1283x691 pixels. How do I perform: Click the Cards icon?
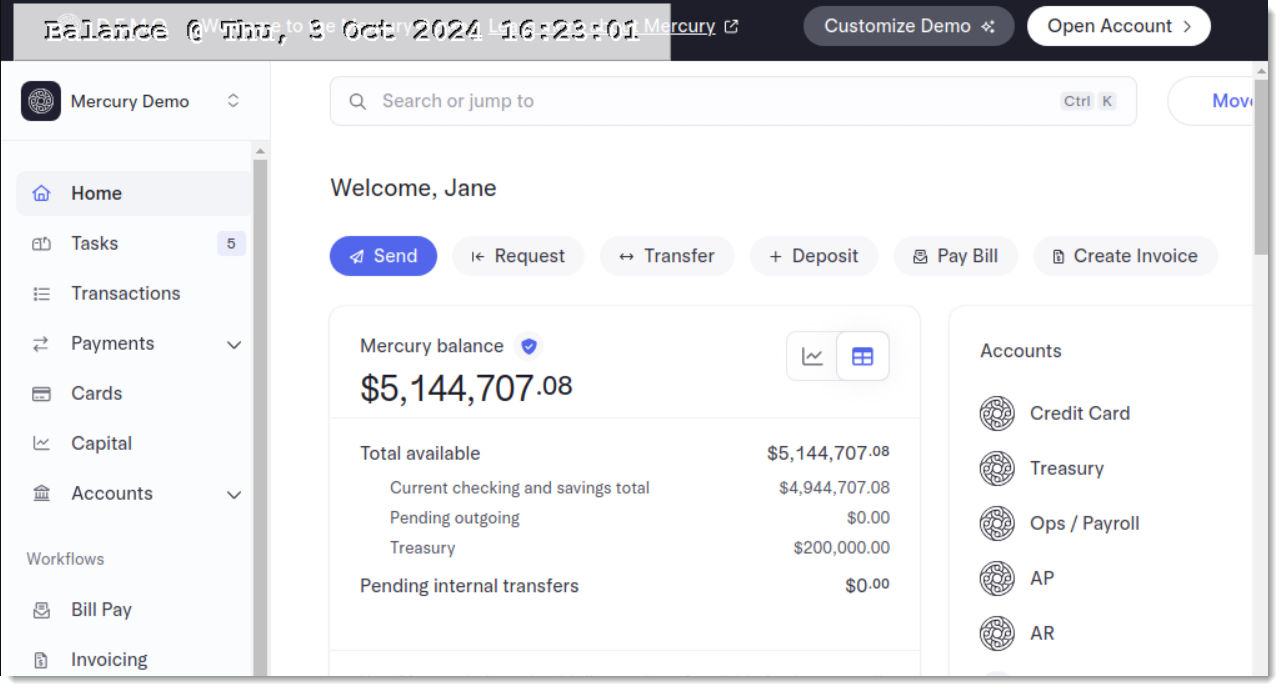coord(41,393)
